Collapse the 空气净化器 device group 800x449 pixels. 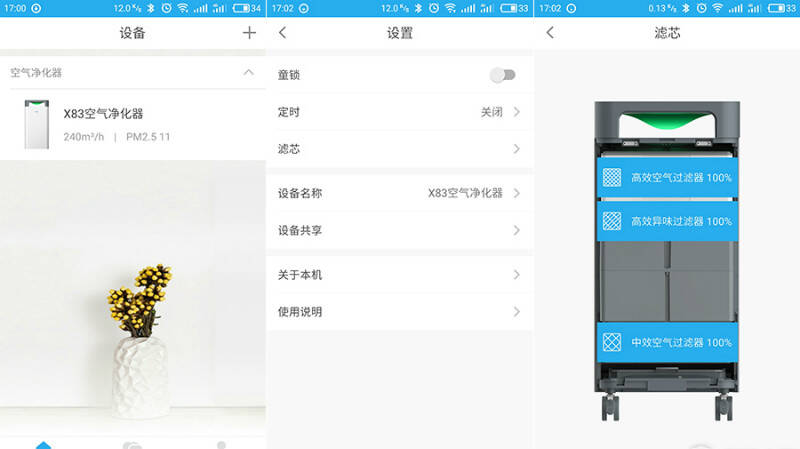point(248,72)
